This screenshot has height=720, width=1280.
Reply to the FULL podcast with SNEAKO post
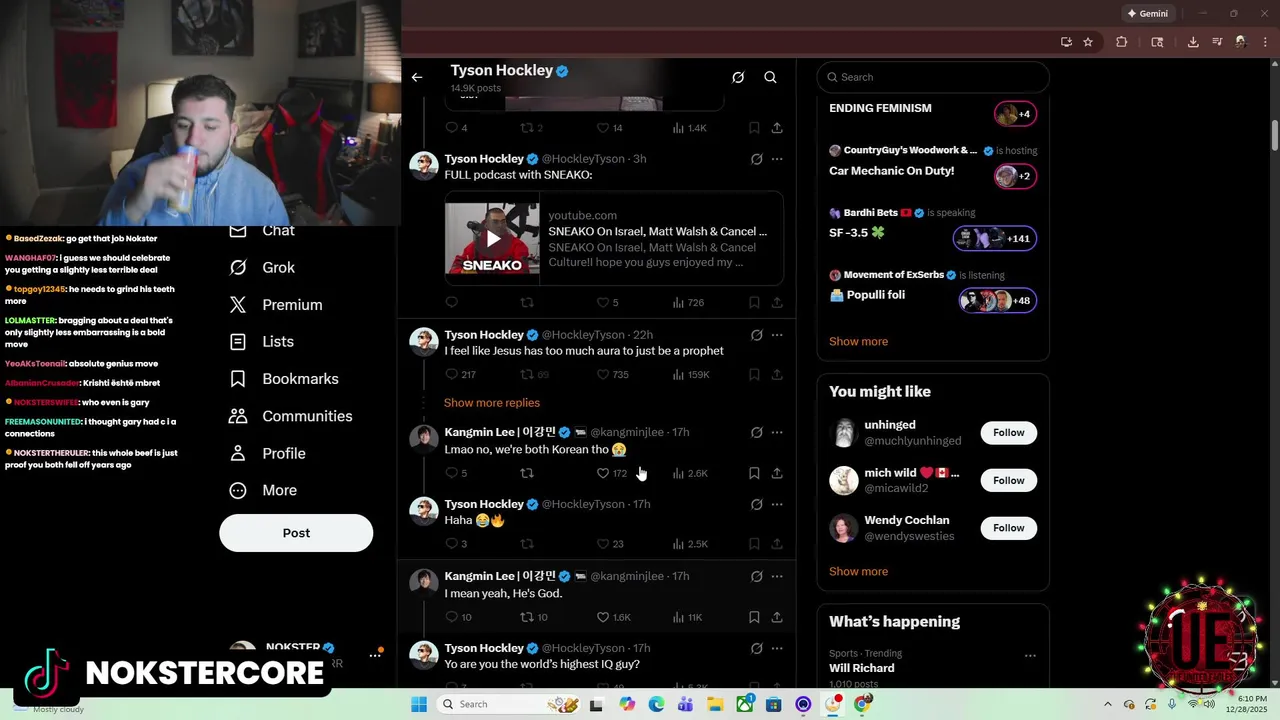click(x=452, y=302)
